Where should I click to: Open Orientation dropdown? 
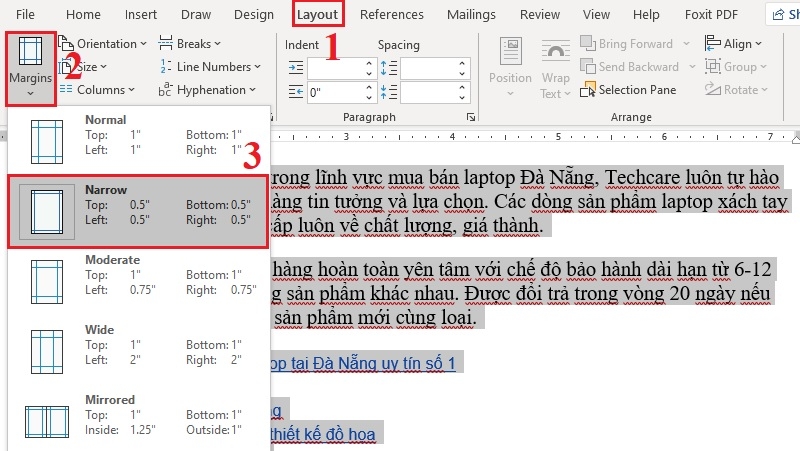[103, 44]
